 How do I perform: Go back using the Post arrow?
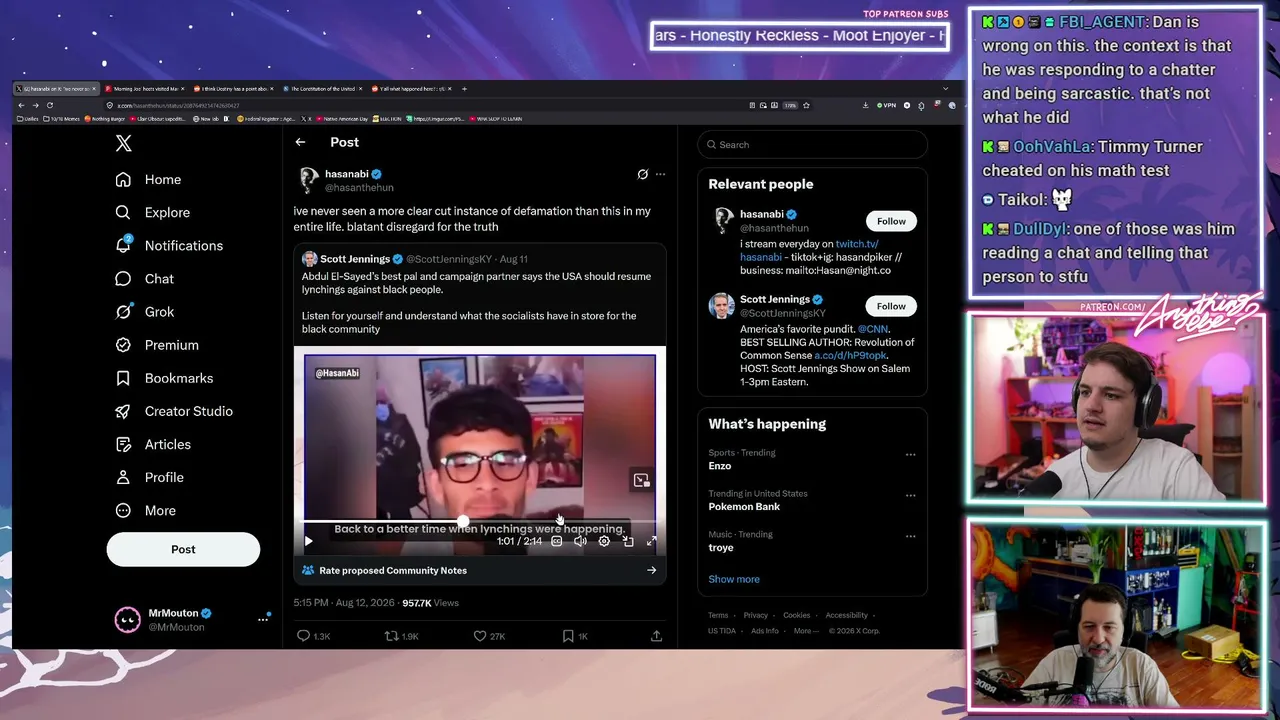pos(300,142)
